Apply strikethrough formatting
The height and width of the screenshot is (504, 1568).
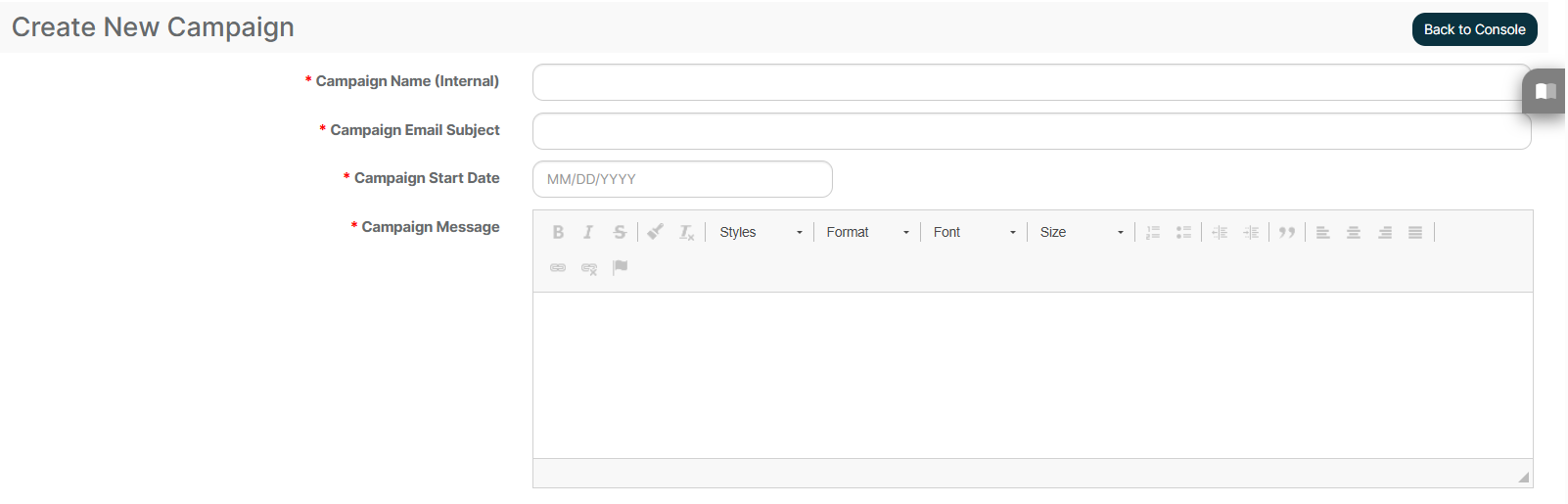[620, 232]
